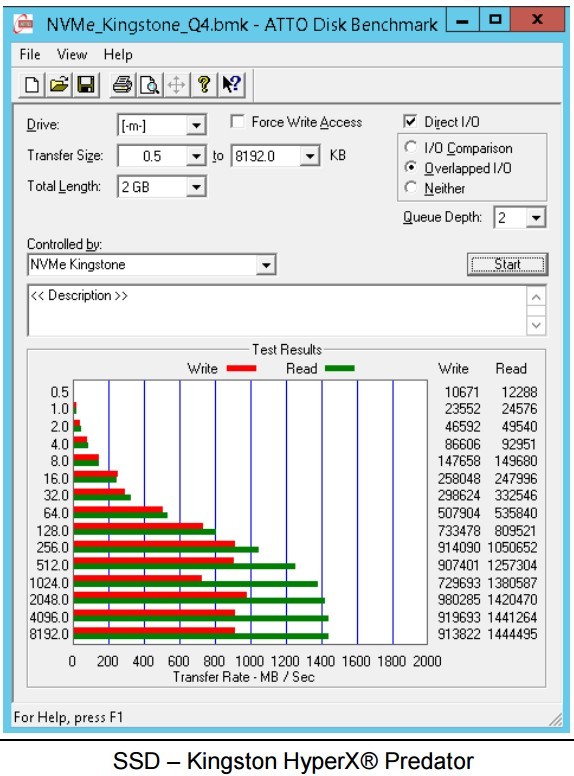Screen dimensions: 574x776
Task: Select the I/O Comparison radio button
Action: (410, 147)
